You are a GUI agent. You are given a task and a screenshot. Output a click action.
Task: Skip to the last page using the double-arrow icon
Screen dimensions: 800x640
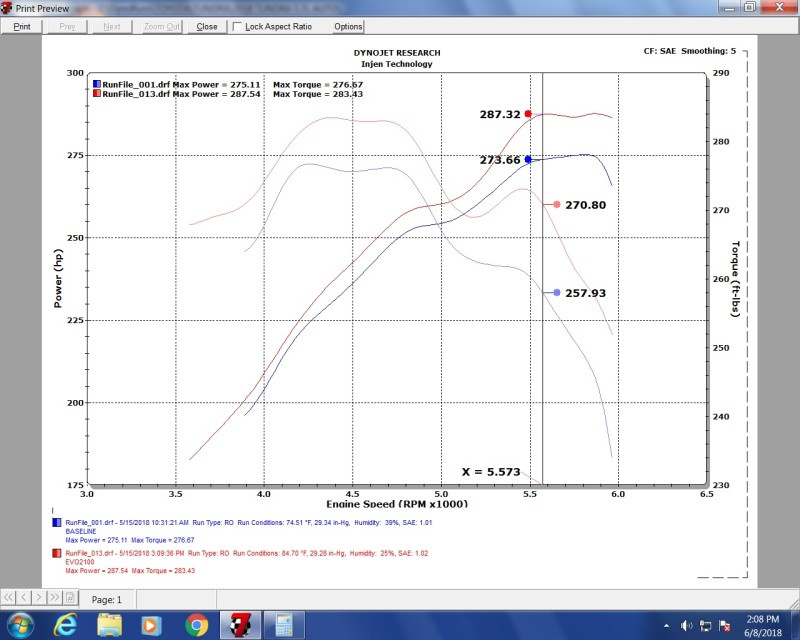54,598
